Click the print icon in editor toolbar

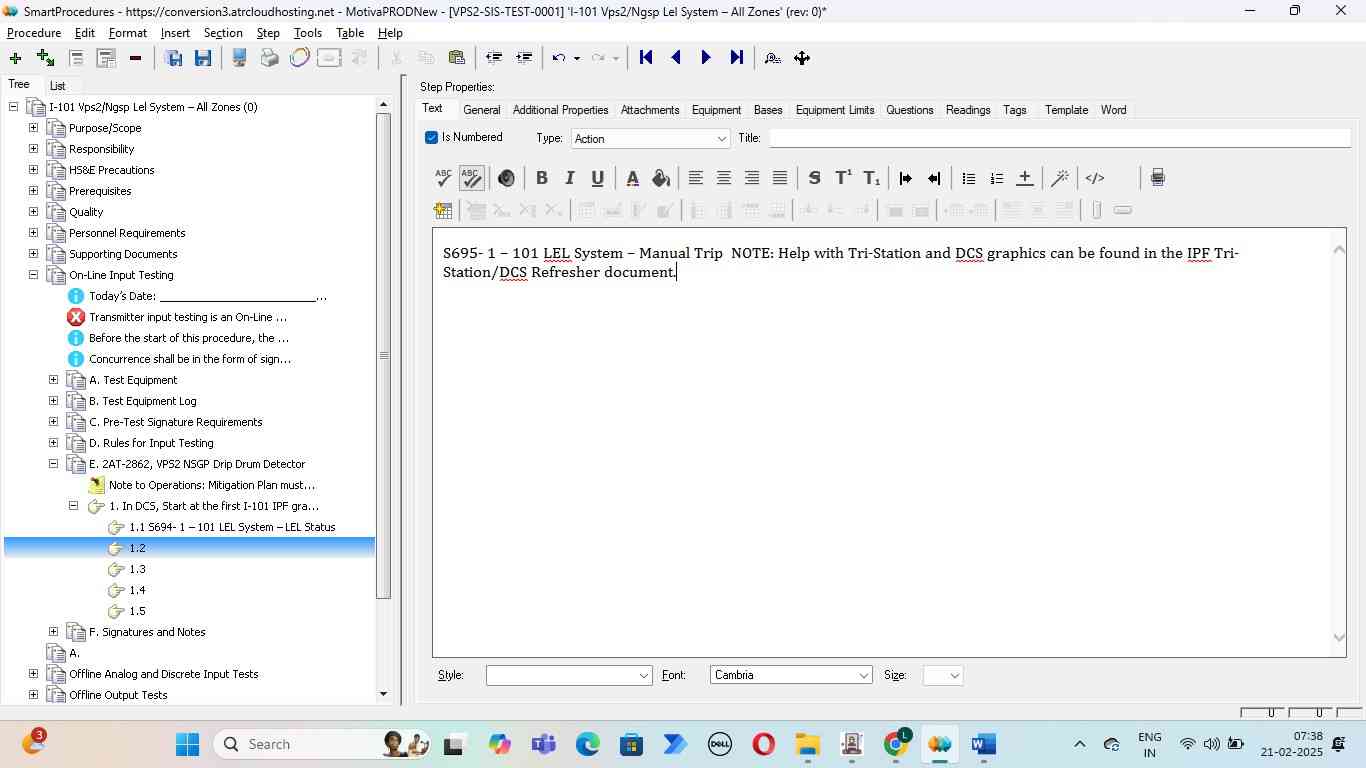(x=1157, y=178)
